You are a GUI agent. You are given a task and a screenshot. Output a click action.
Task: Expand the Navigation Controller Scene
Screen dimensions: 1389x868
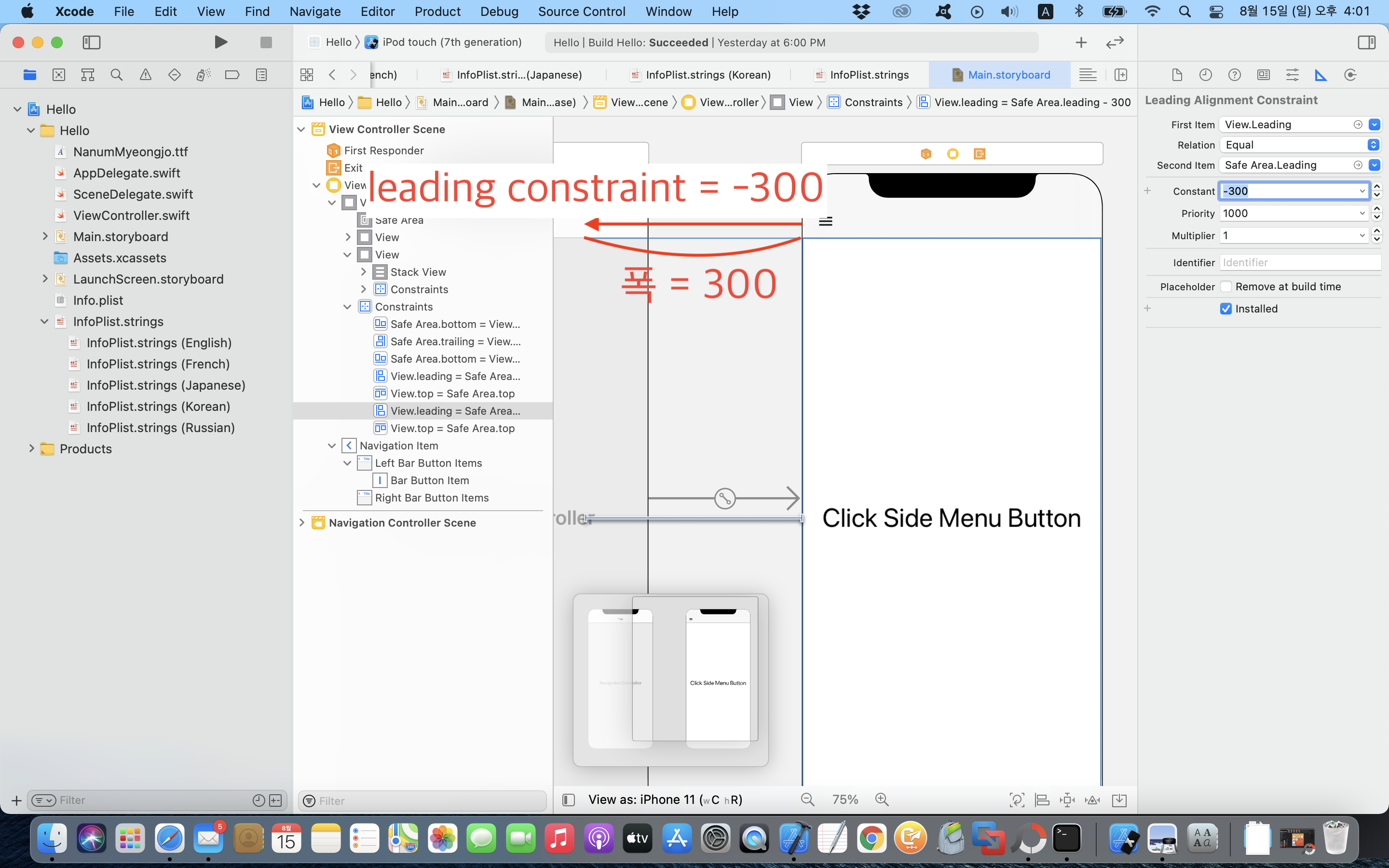[302, 522]
